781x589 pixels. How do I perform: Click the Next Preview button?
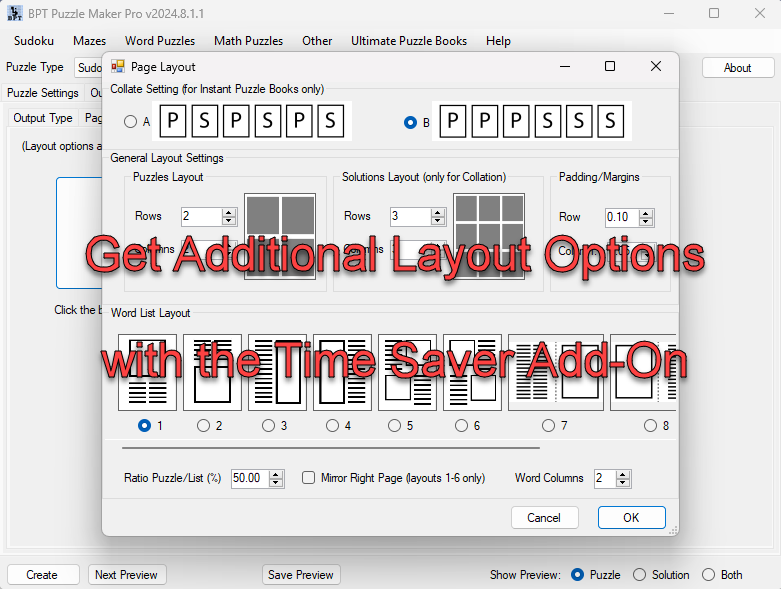pos(127,575)
